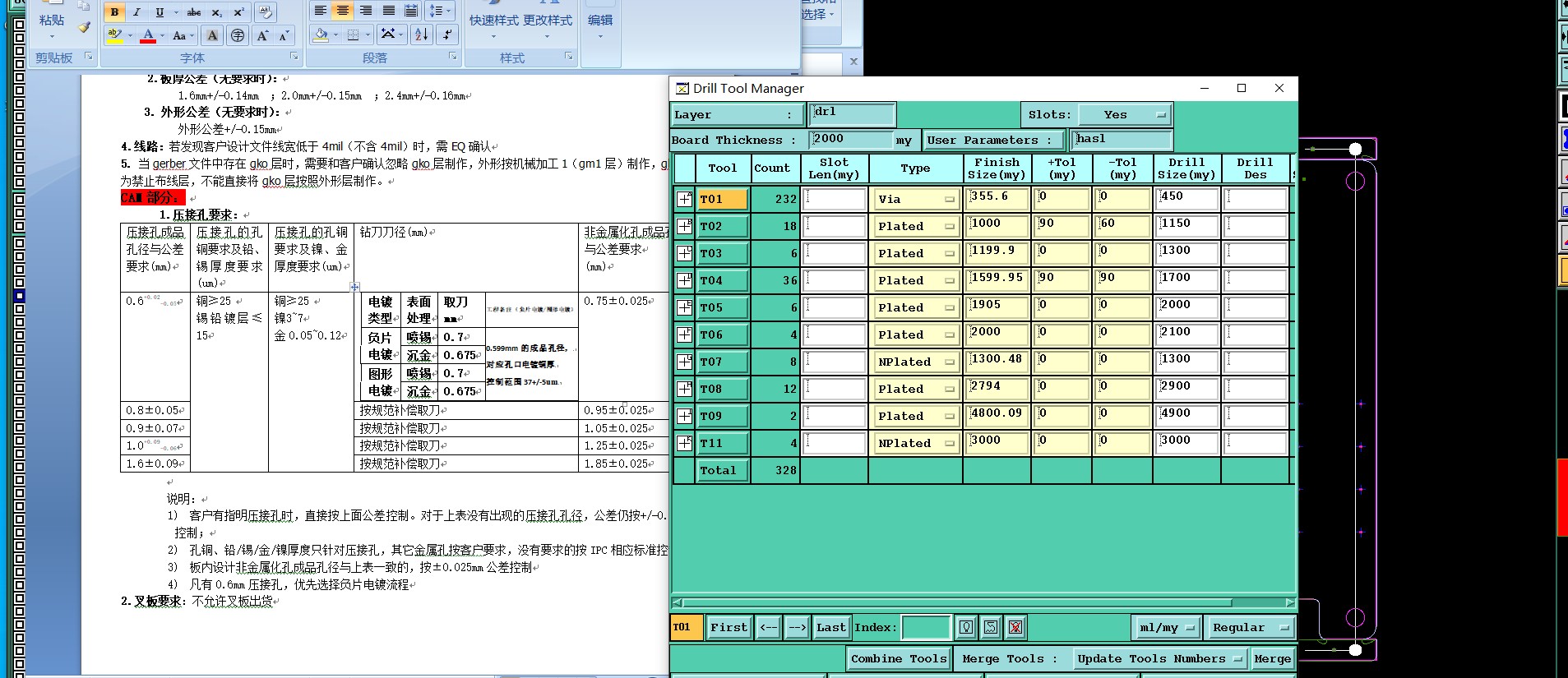Justify text in paragraph group
This screenshot has width=1568, height=678.
coord(388,11)
